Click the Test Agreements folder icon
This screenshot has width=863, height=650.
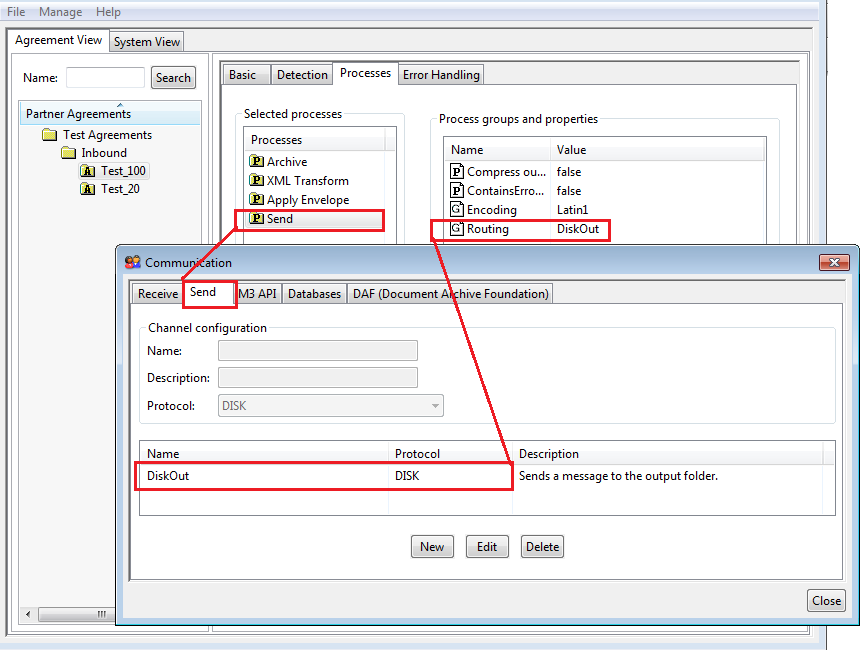(50, 135)
